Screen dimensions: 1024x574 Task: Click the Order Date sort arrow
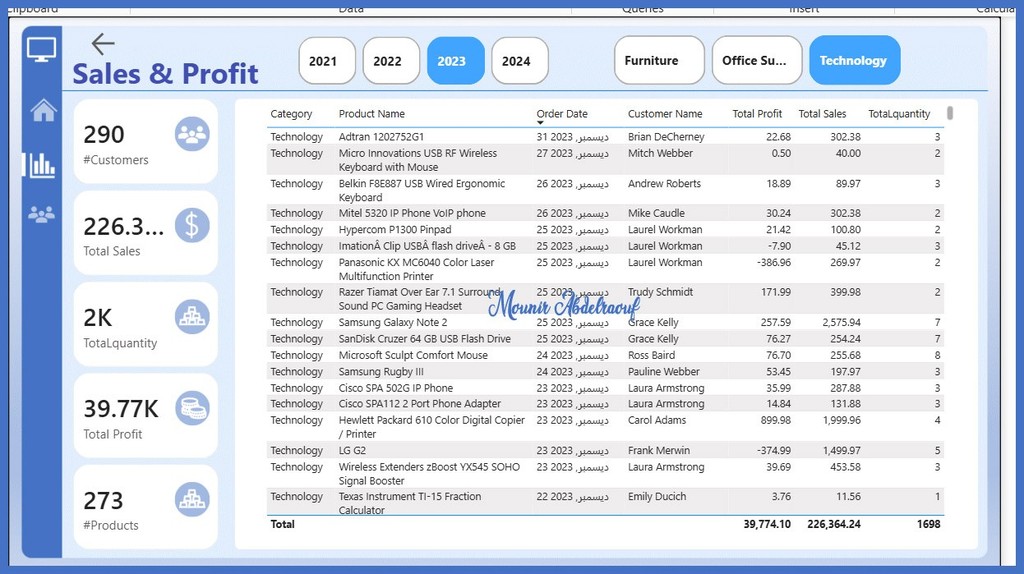(x=540, y=123)
